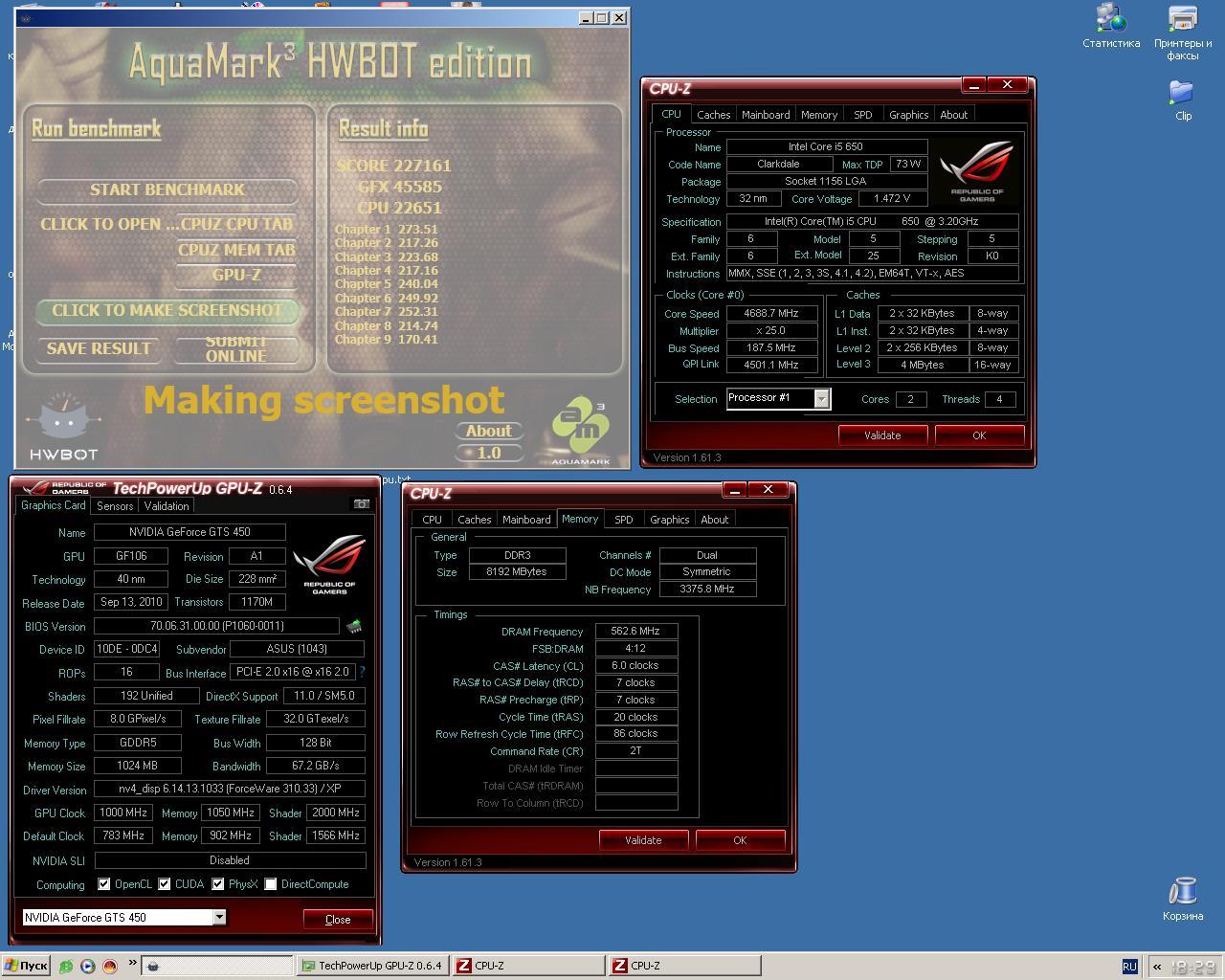
Task: Click the green quick launch icon beside Пуск
Action: coord(66,966)
